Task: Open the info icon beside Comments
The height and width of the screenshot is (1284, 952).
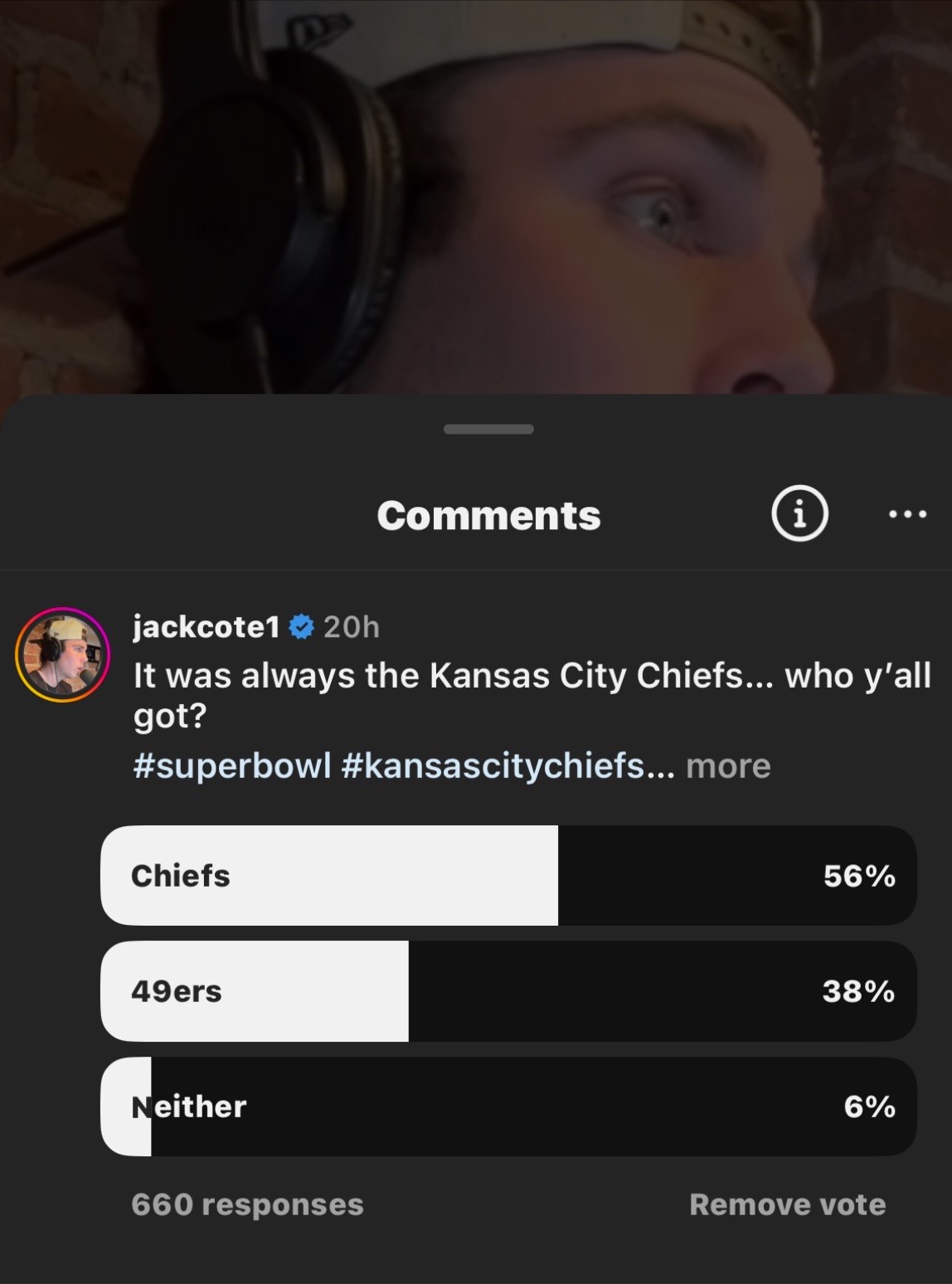Action: (x=799, y=514)
